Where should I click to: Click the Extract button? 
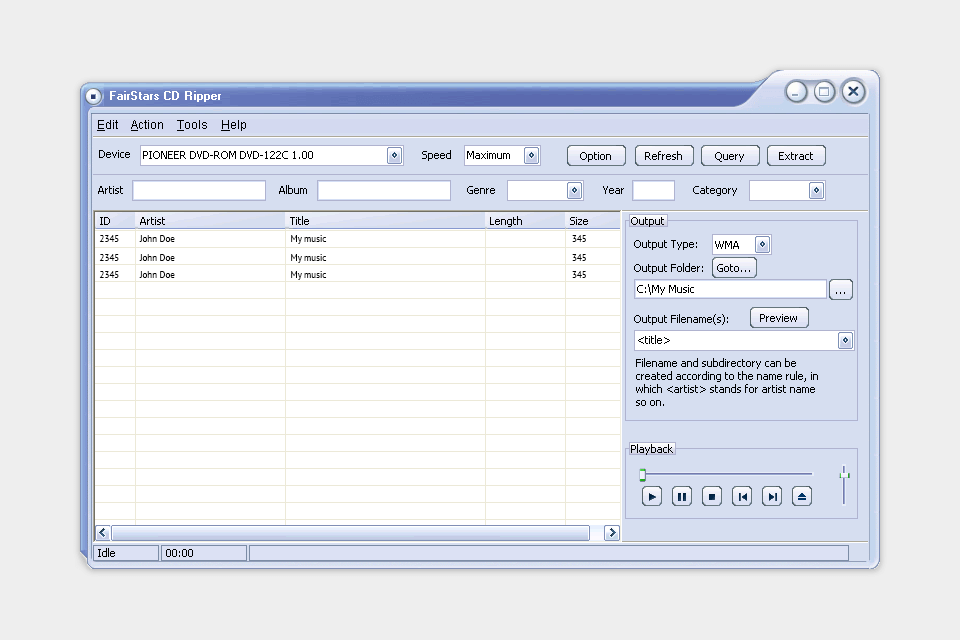point(796,156)
